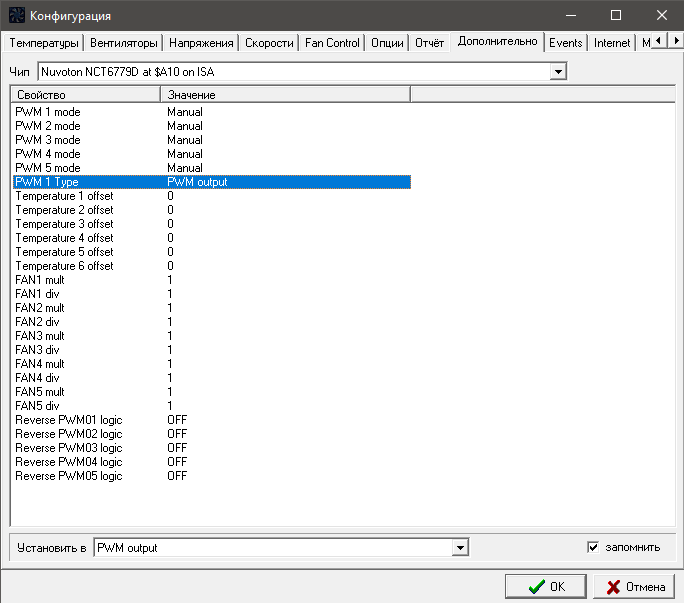Select Temperature 6 offset row
The height and width of the screenshot is (603, 684).
(212, 266)
